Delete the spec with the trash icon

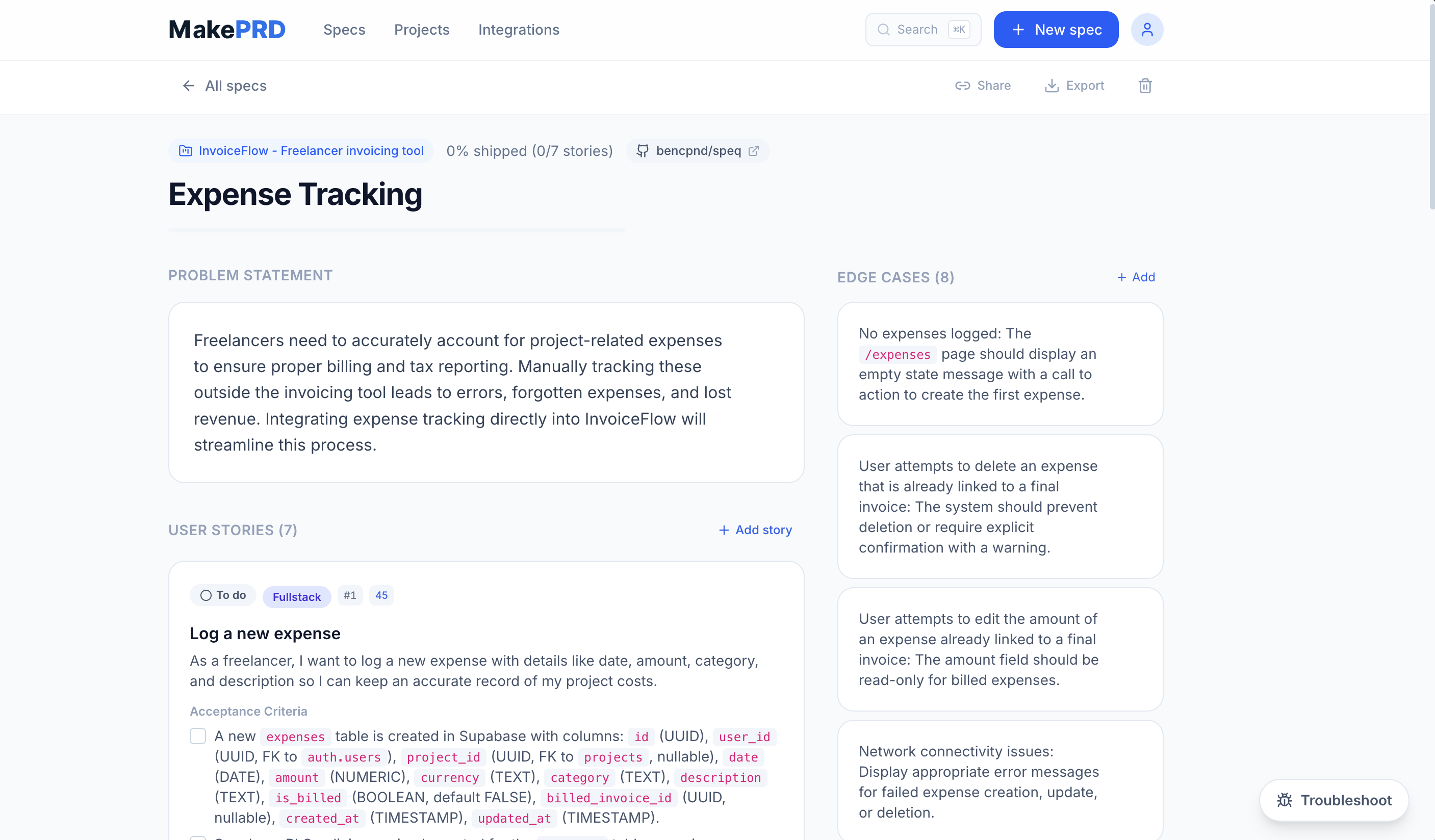click(1144, 85)
